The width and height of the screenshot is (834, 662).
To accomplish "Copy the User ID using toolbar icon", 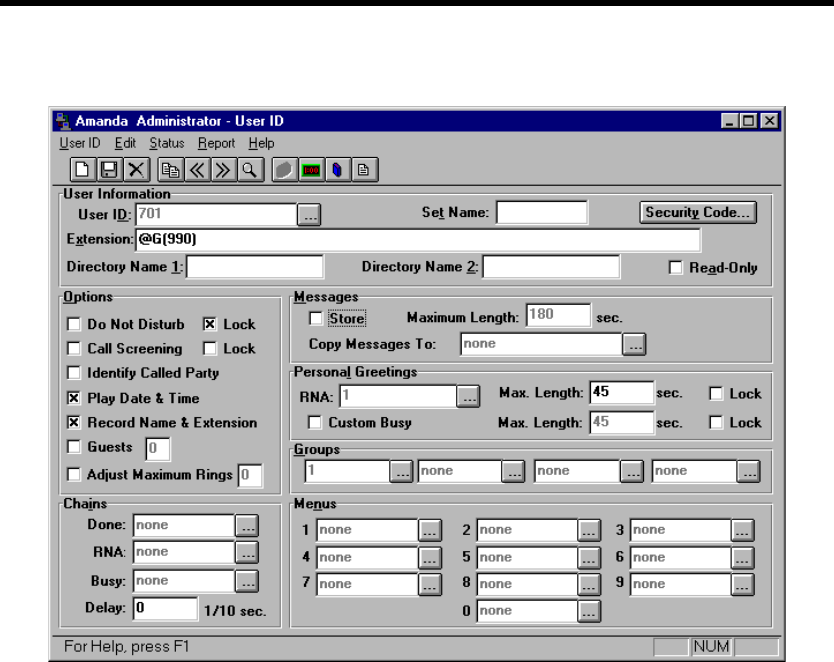I will pos(171,170).
